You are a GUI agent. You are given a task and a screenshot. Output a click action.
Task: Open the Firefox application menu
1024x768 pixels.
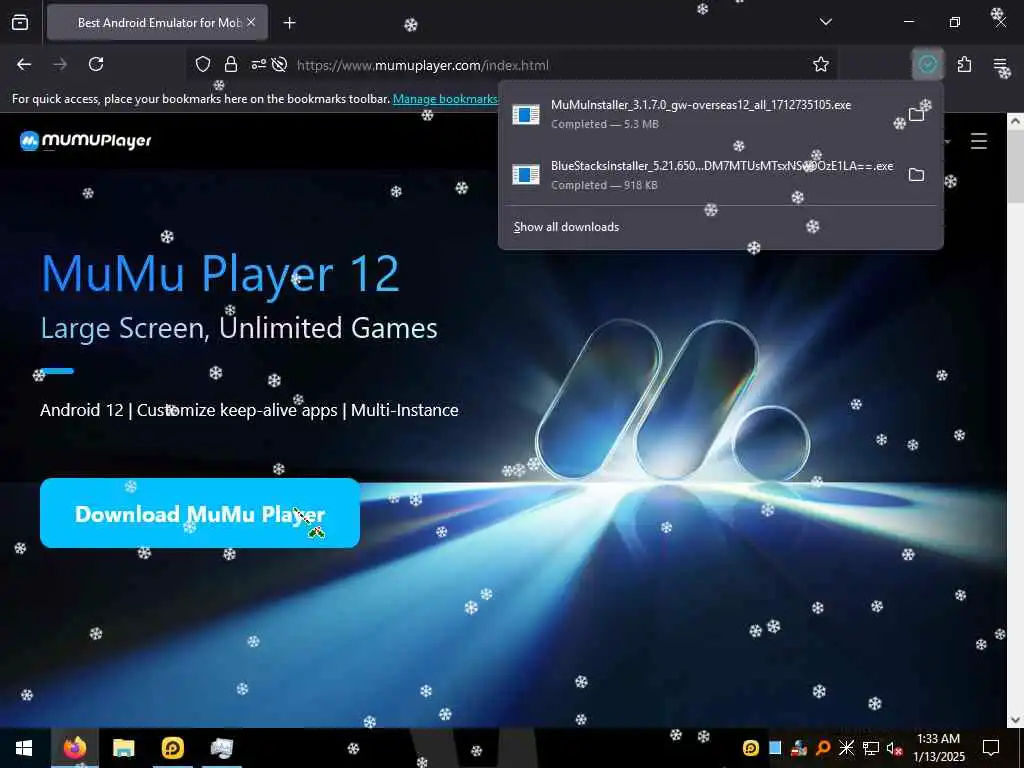coord(1000,64)
